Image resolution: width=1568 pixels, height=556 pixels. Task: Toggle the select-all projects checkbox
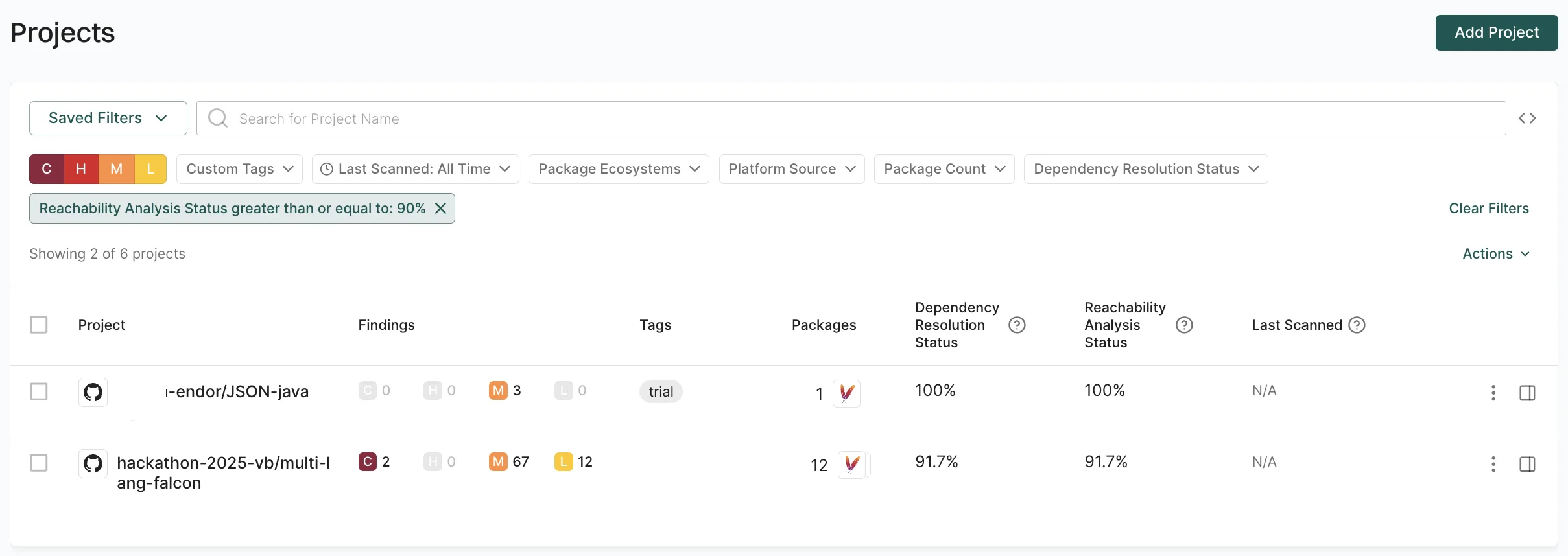point(39,325)
